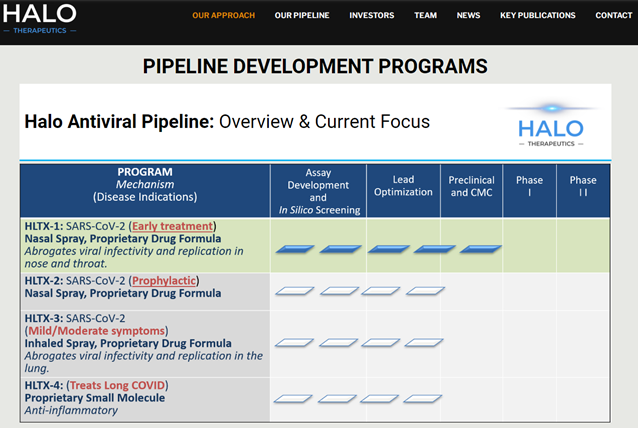Click the last blue HLTX-1 bar under Preclinical
Image resolution: width=638 pixels, height=428 pixels.
click(x=480, y=249)
